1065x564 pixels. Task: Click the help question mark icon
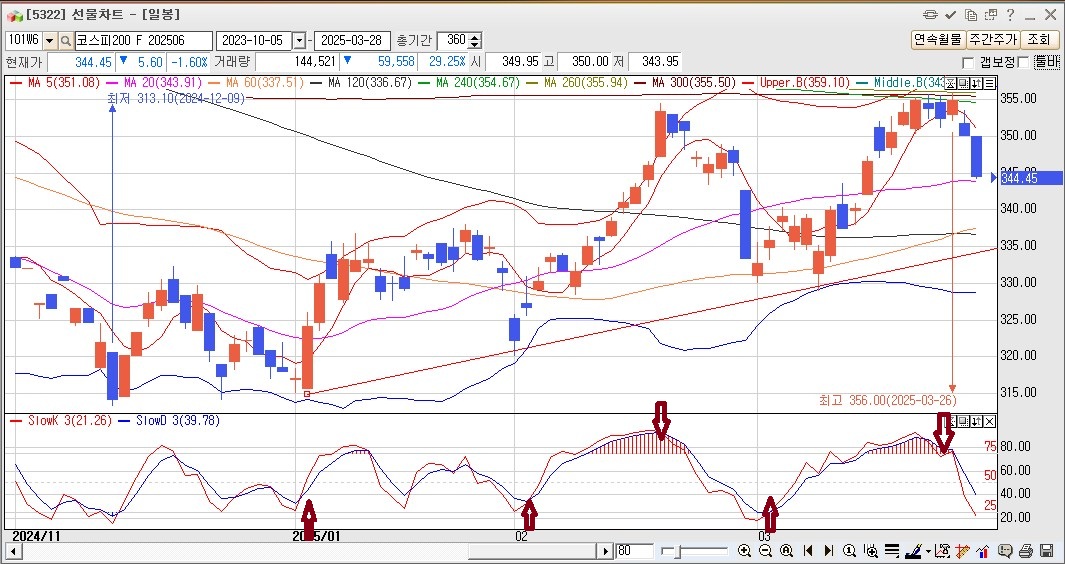pos(1010,14)
